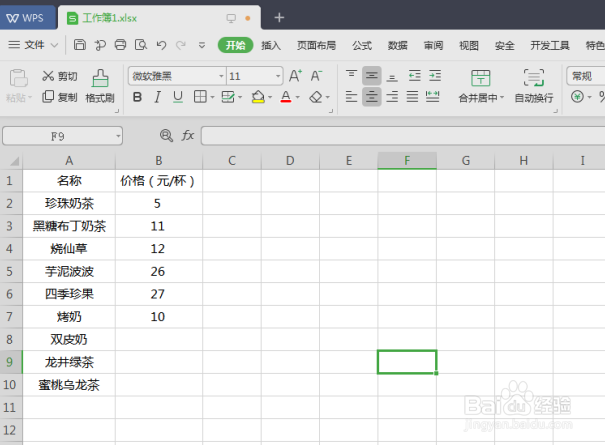Toggle Bold formatting

coord(137,97)
